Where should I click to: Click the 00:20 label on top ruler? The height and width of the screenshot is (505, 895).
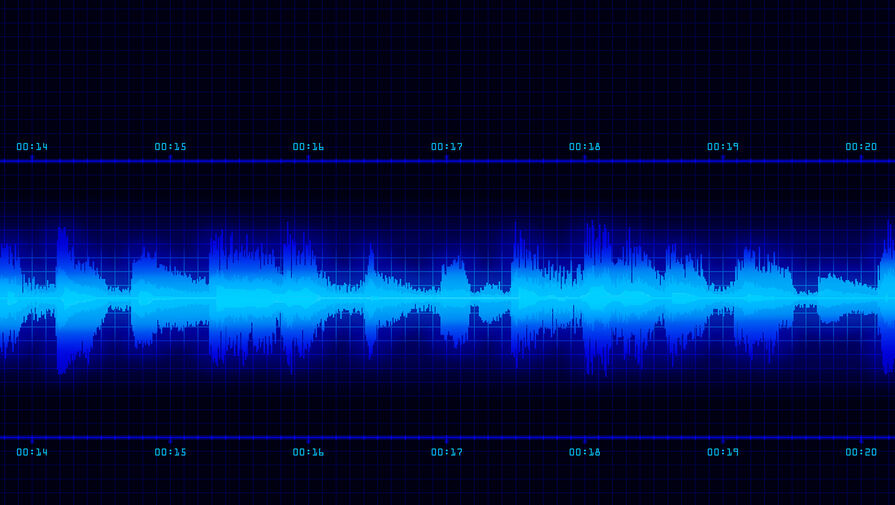(861, 147)
